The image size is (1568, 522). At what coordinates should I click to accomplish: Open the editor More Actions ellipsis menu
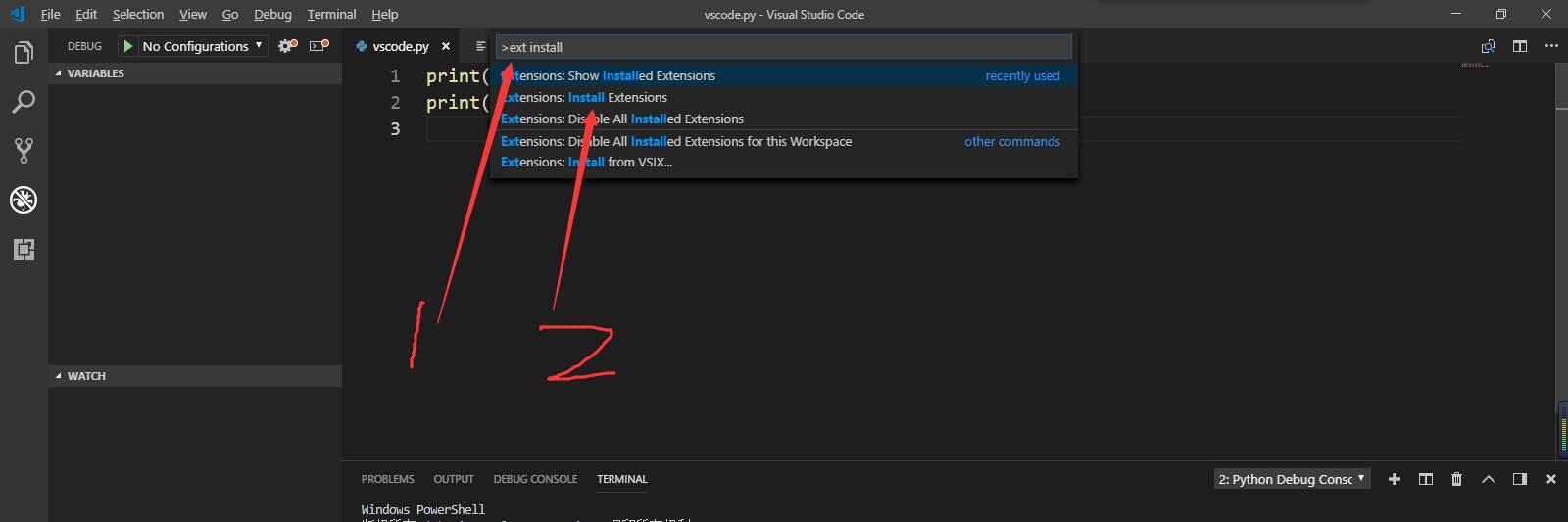[x=1551, y=46]
